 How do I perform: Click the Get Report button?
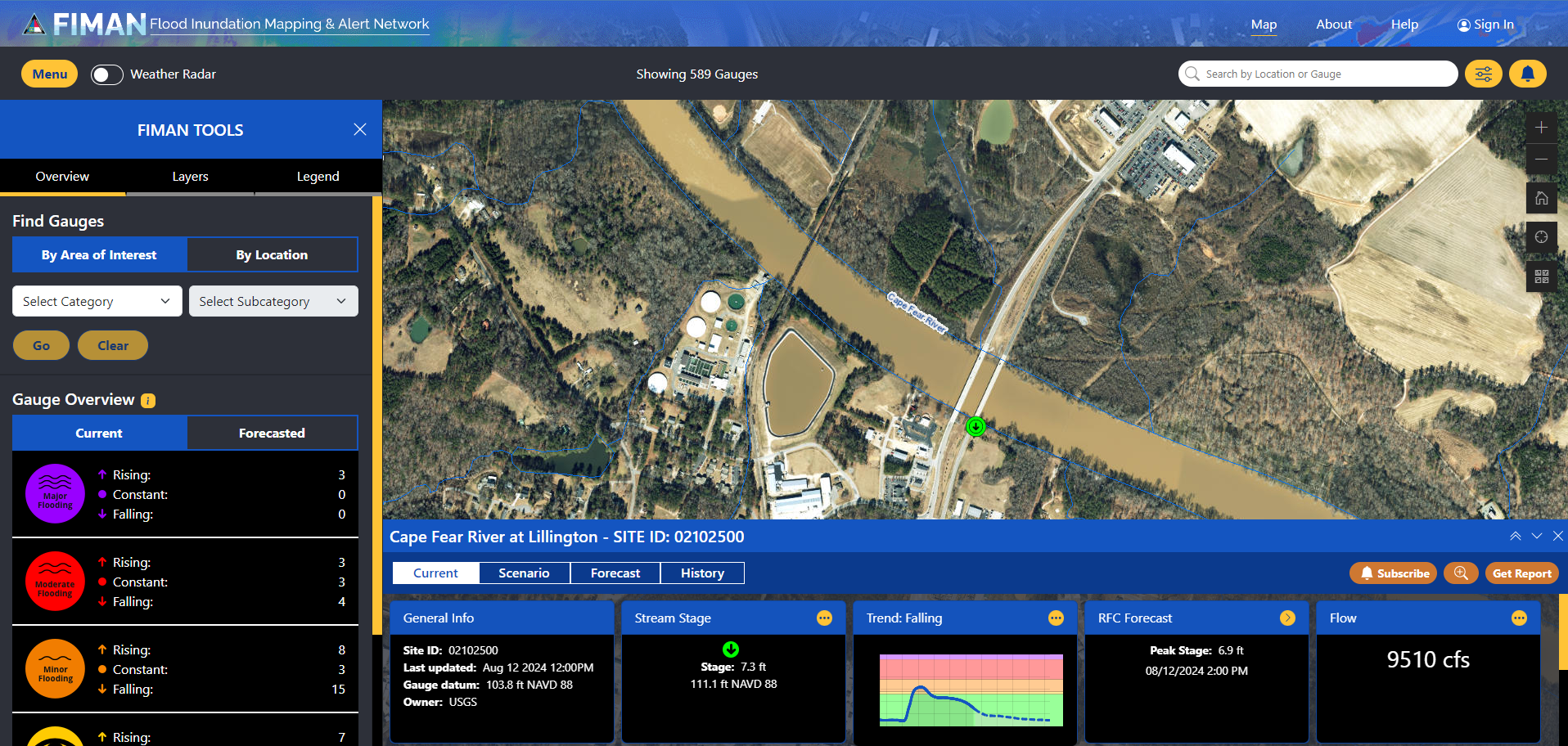pyautogui.click(x=1521, y=573)
